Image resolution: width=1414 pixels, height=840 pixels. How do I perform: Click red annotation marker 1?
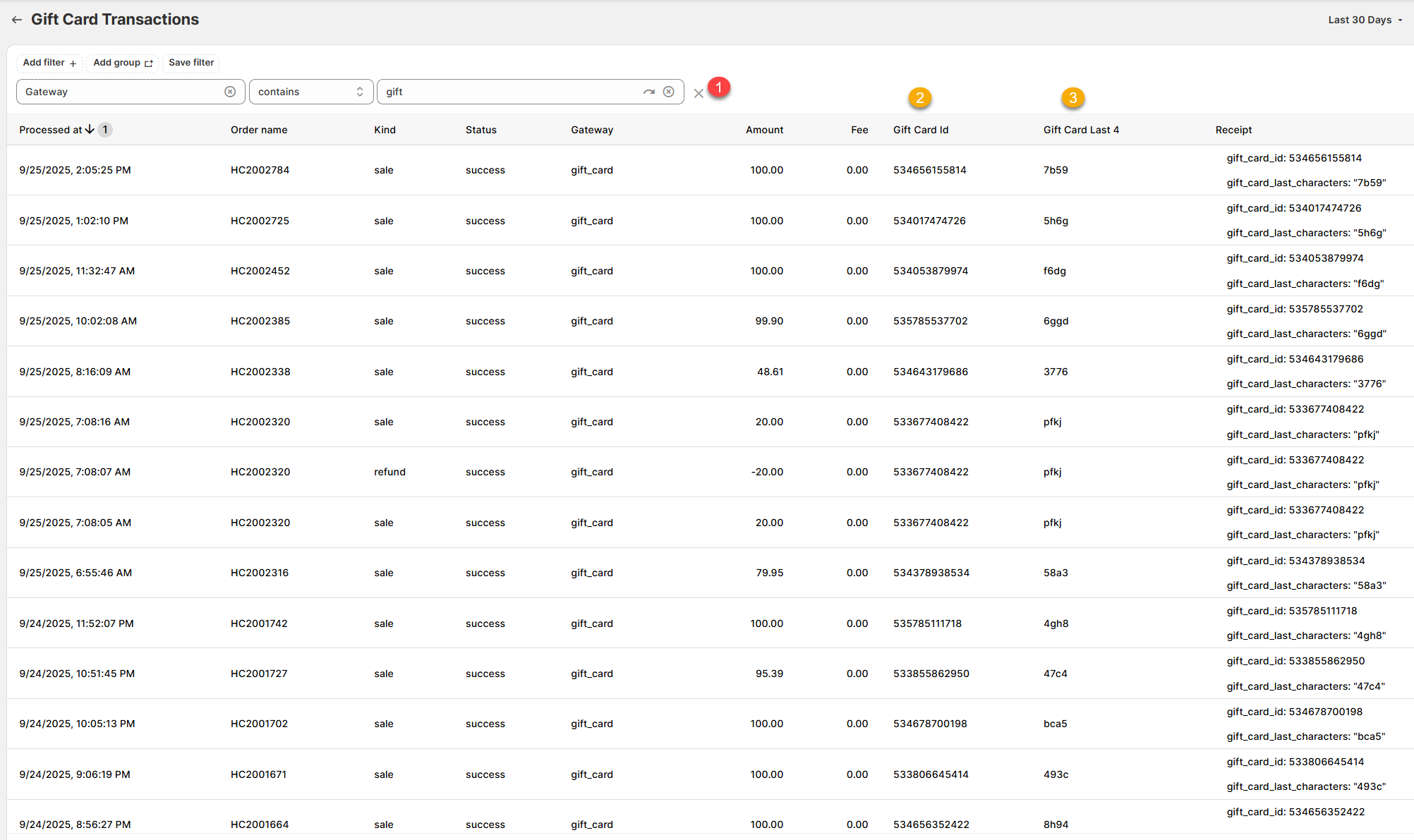(x=718, y=87)
